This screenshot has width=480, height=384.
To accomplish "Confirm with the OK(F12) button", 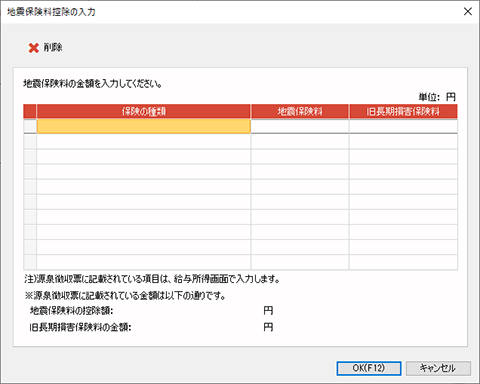I will click(x=369, y=368).
